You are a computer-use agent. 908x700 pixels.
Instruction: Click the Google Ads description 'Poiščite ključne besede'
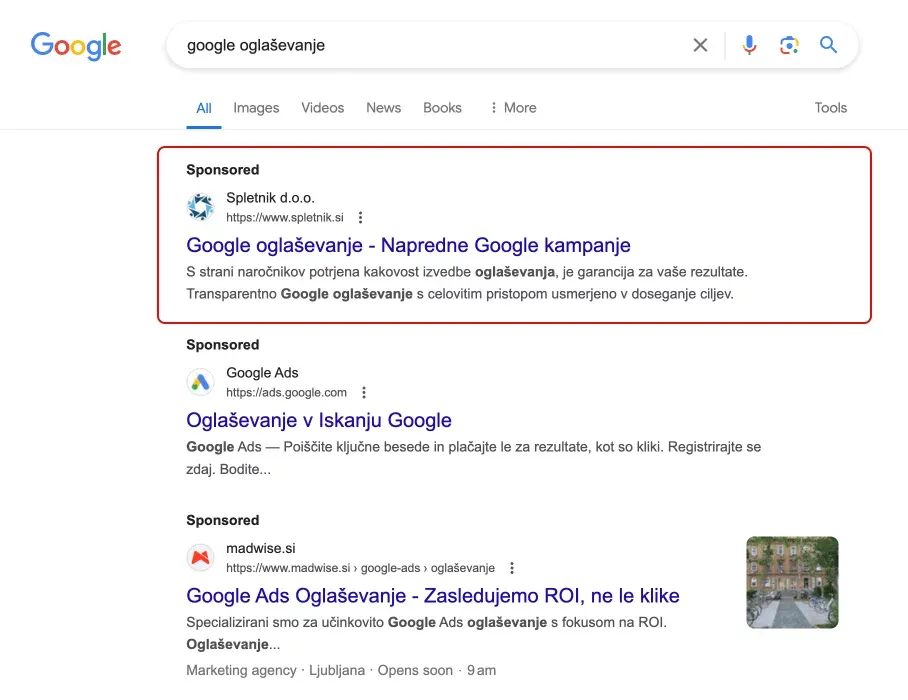click(x=474, y=458)
